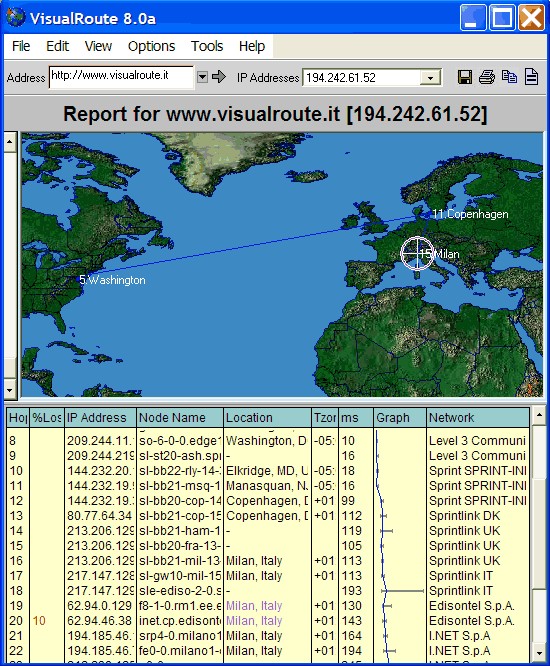Click the 5.Washington map label
Screen dimensions: 550x666
113,280
